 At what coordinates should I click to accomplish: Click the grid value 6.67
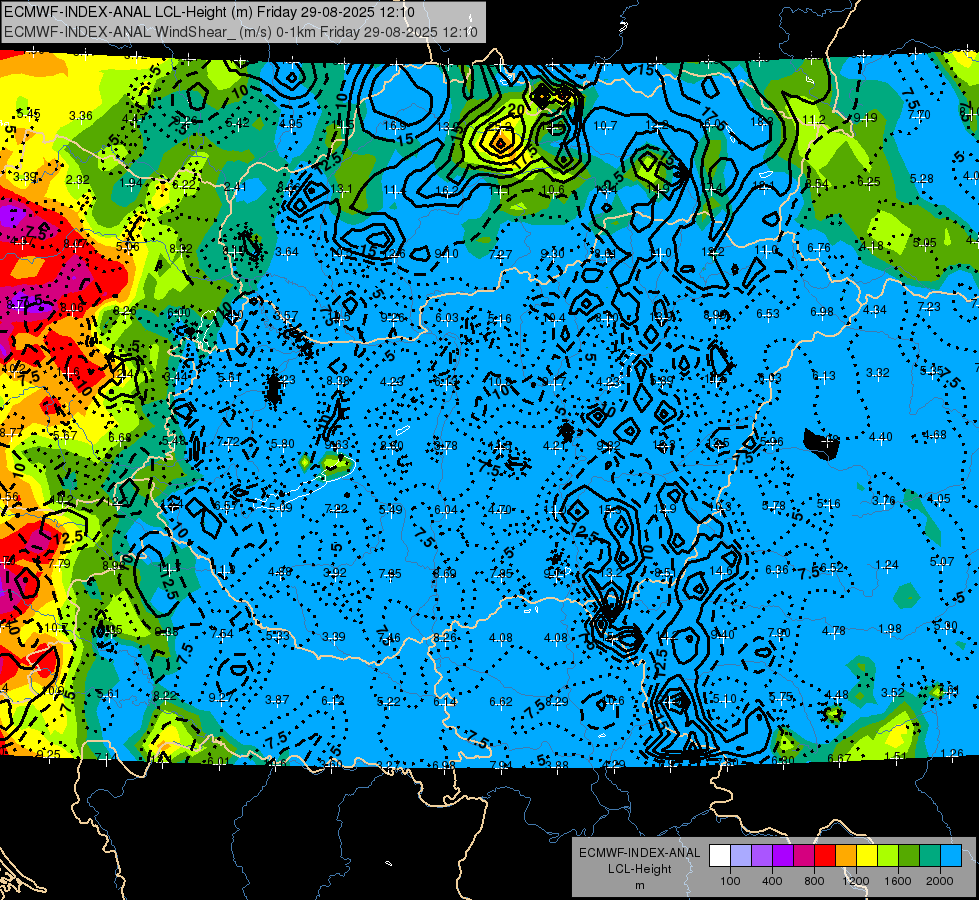click(x=839, y=759)
